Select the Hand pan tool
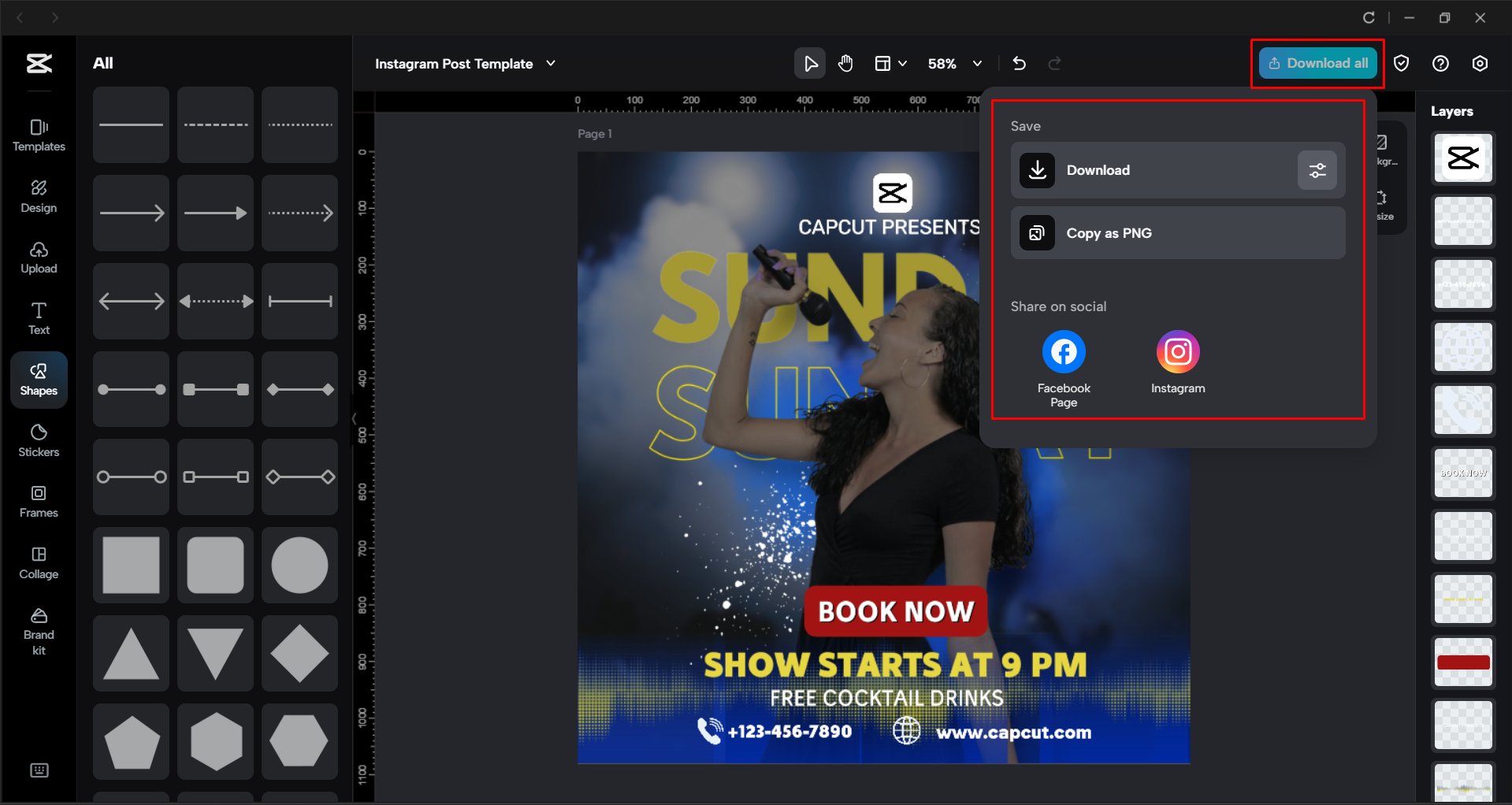1512x805 pixels. click(x=845, y=63)
